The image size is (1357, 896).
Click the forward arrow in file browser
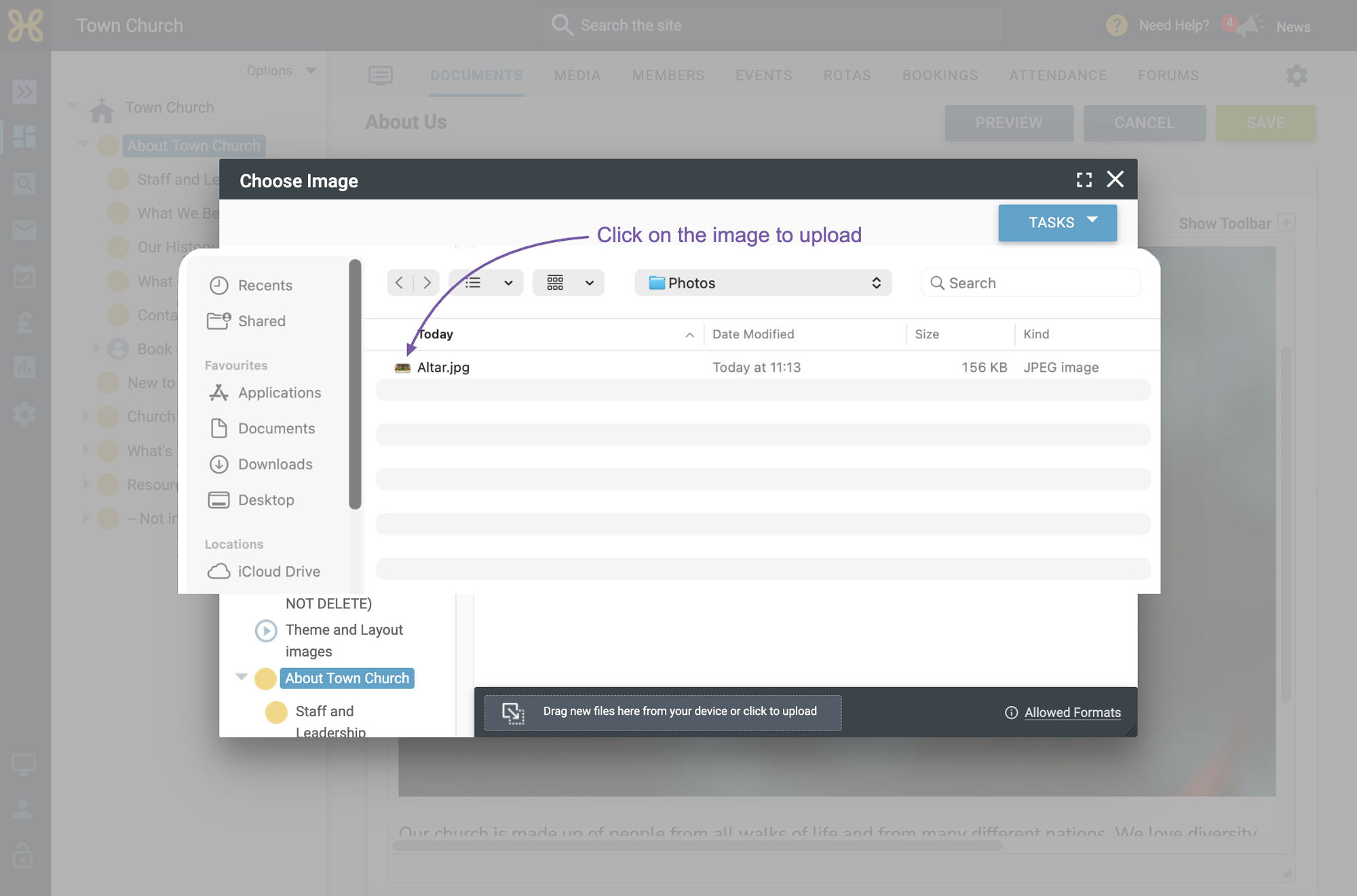(x=427, y=283)
